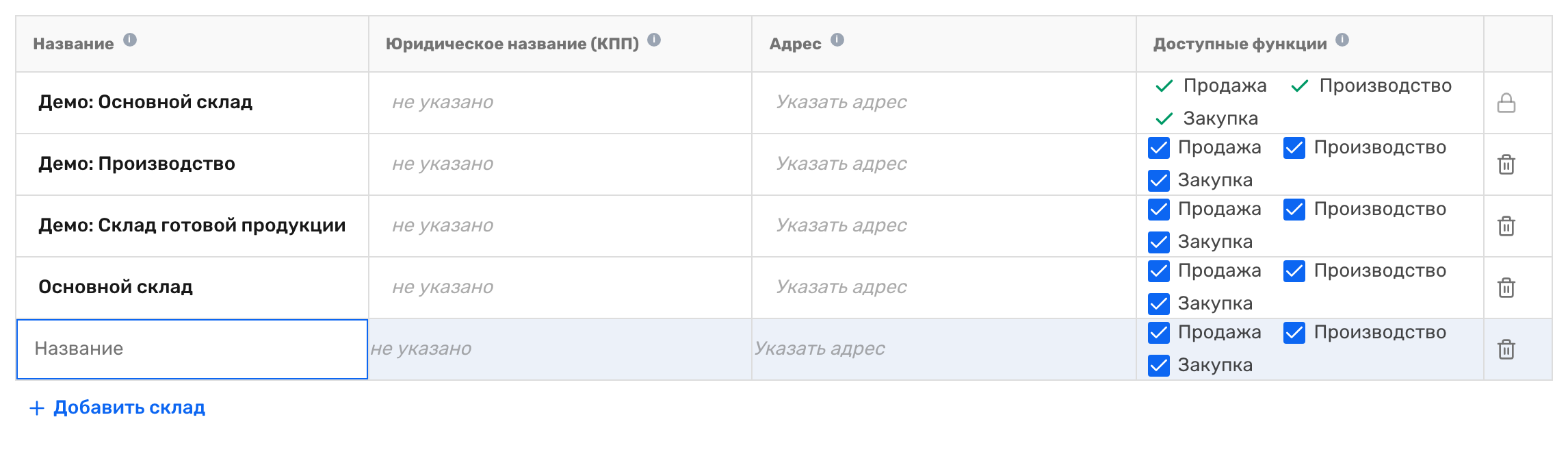Delete Демо: Склад готовой продукции via trash icon
1568x452 pixels.
(x=1506, y=226)
